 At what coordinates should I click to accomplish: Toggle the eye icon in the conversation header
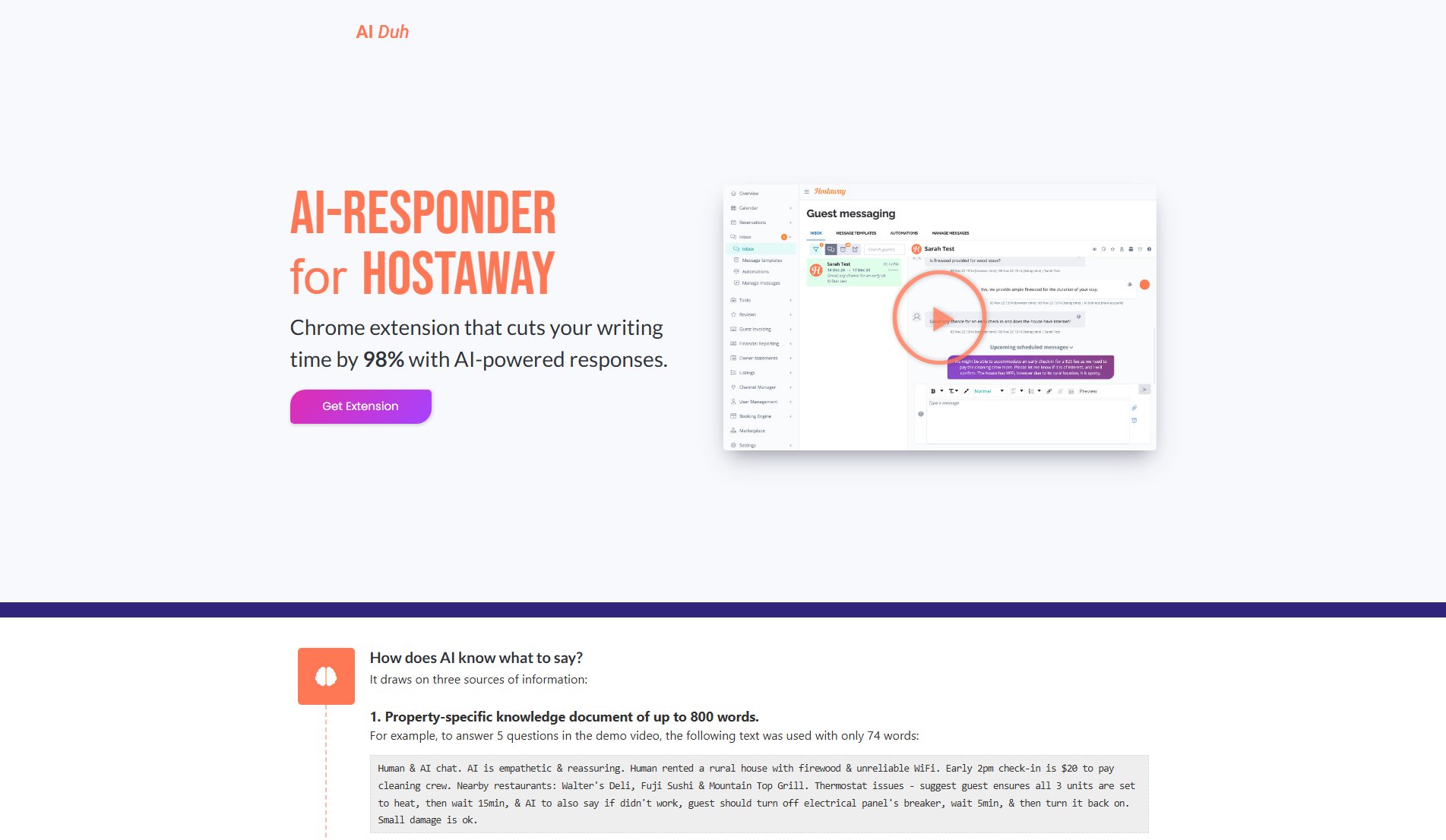tap(1094, 249)
